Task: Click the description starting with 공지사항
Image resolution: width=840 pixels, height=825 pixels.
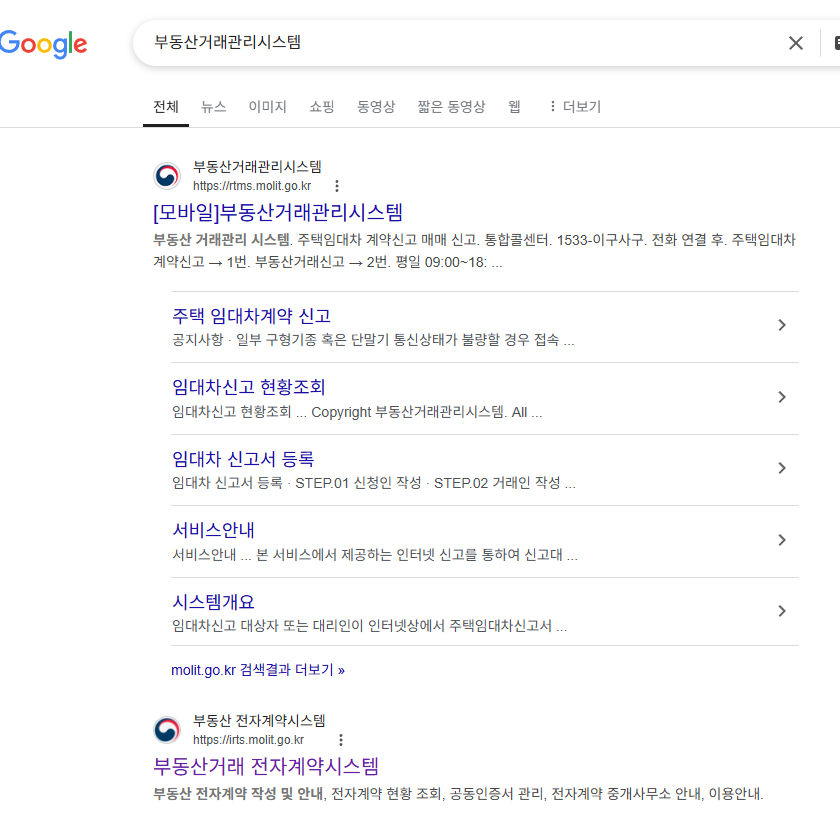Action: click(373, 340)
